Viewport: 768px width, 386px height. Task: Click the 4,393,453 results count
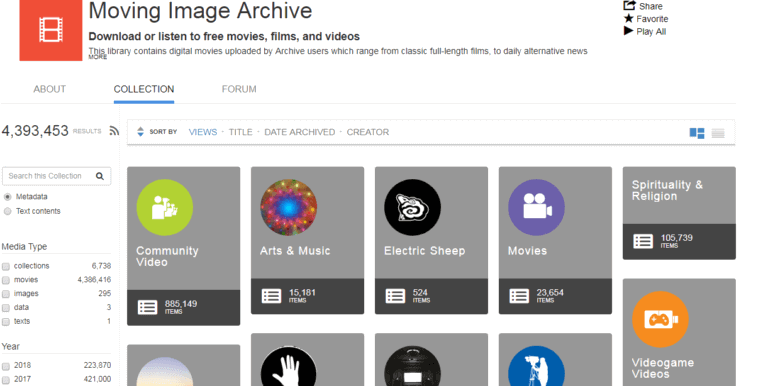point(35,131)
